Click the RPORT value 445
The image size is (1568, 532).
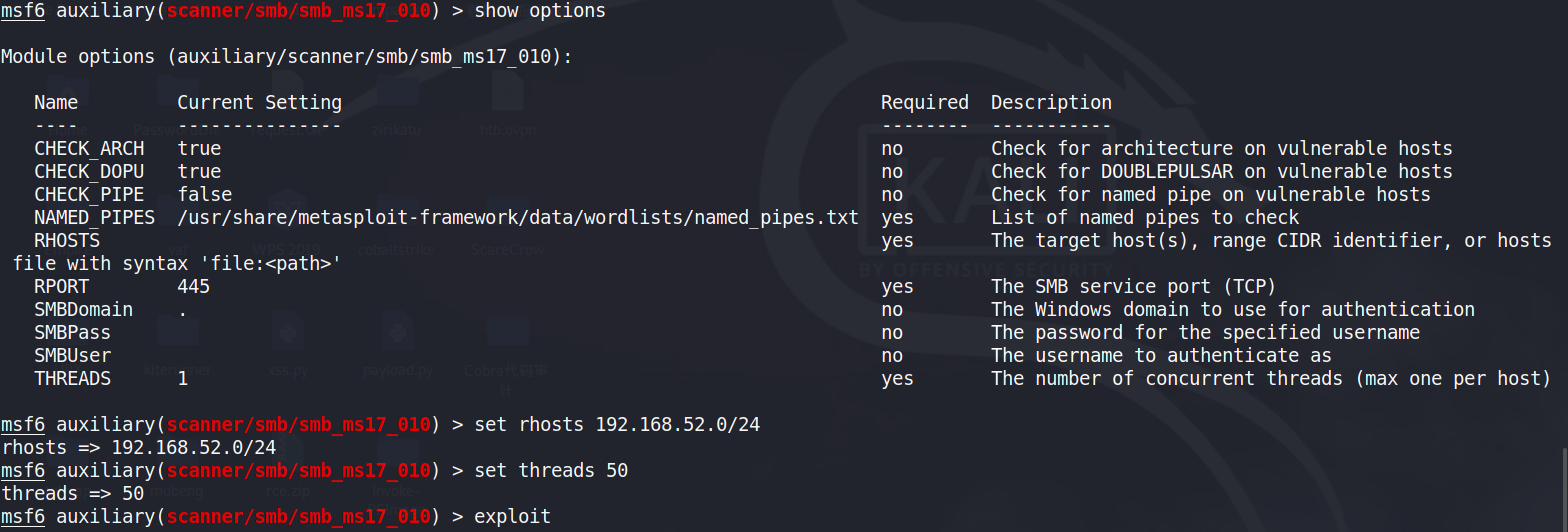194,287
